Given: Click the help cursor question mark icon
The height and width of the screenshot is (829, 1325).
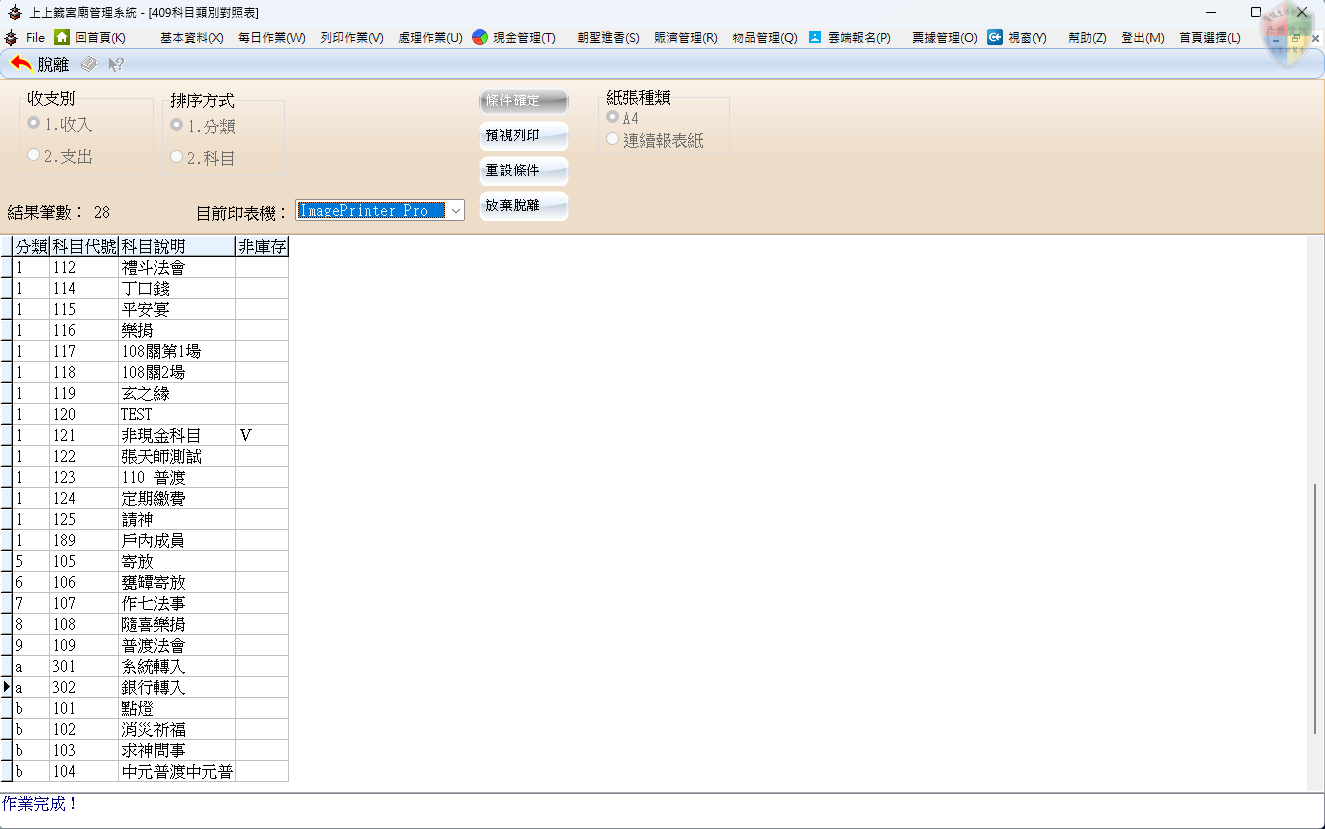Looking at the screenshot, I should coord(116,64).
